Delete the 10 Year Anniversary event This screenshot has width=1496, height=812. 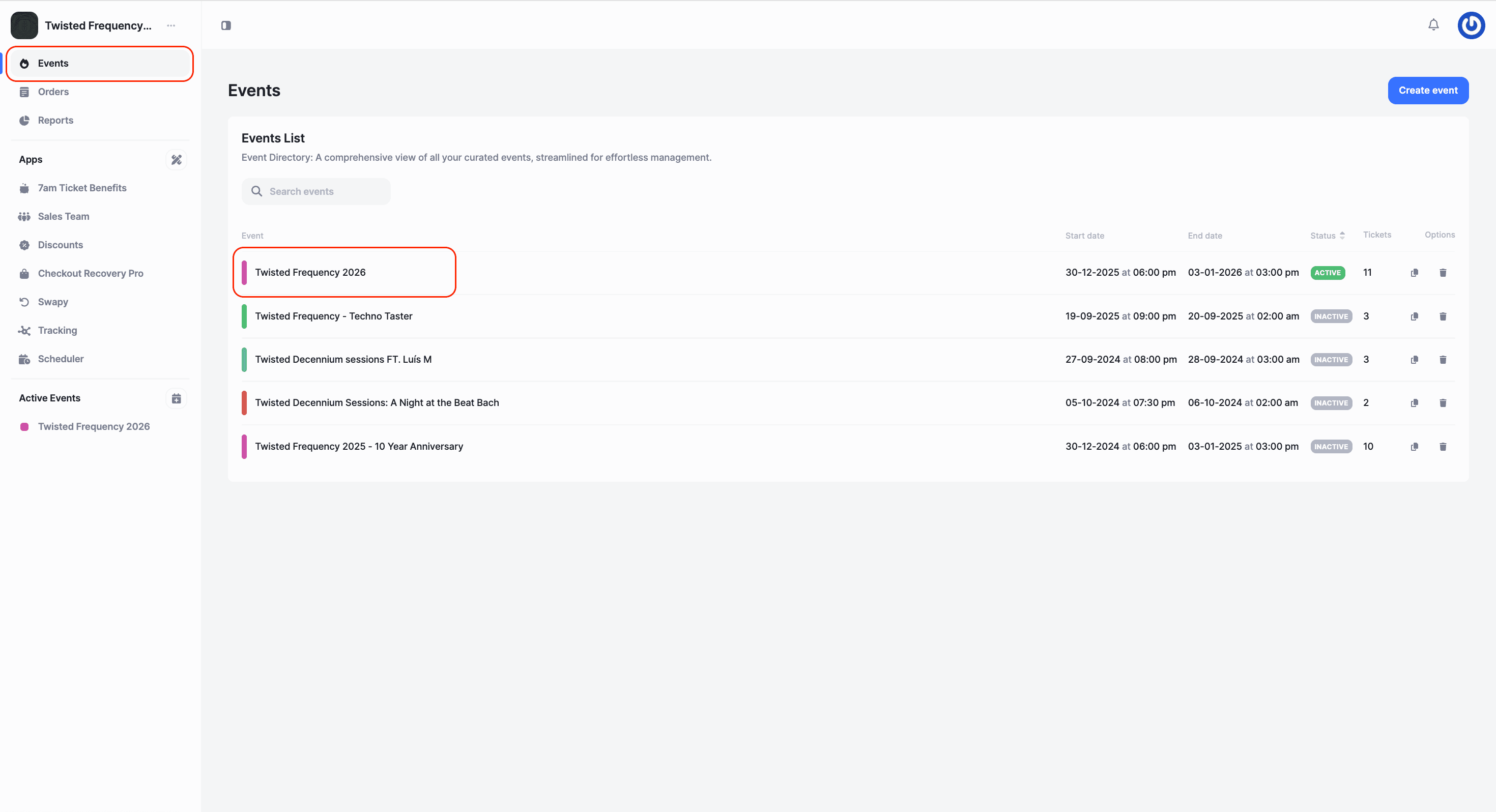1443,446
